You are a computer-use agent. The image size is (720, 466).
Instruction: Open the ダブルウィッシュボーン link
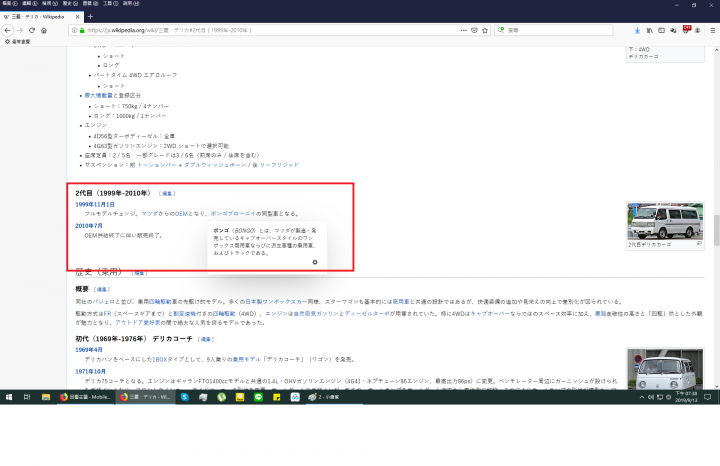[x=215, y=165]
